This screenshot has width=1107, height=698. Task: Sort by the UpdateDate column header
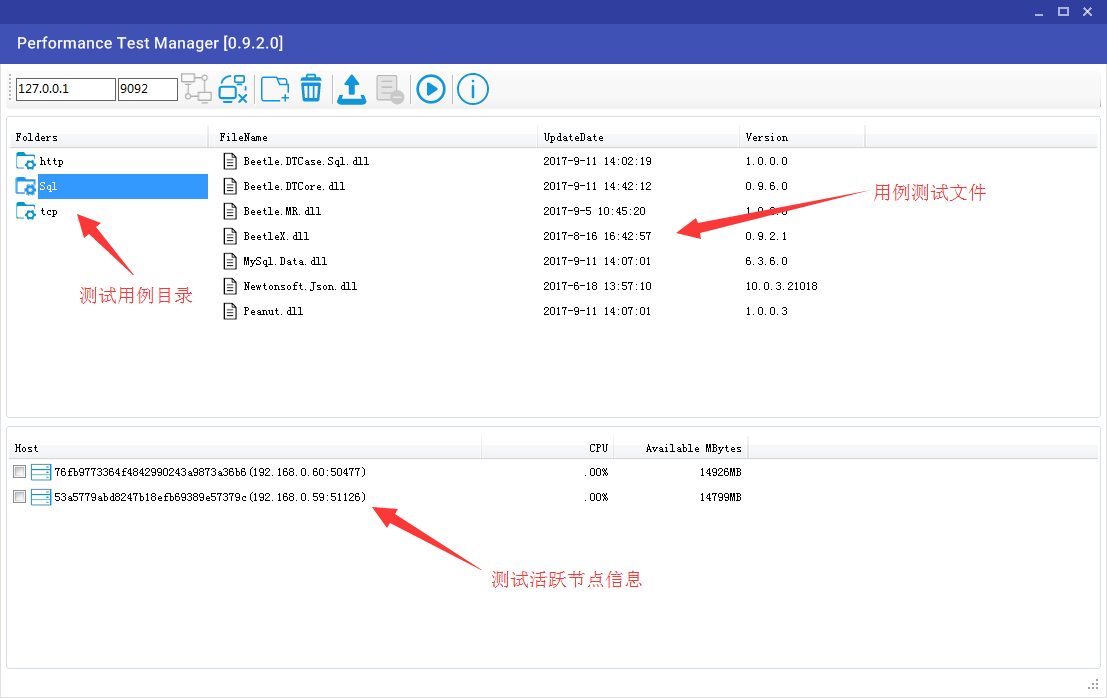click(638, 138)
